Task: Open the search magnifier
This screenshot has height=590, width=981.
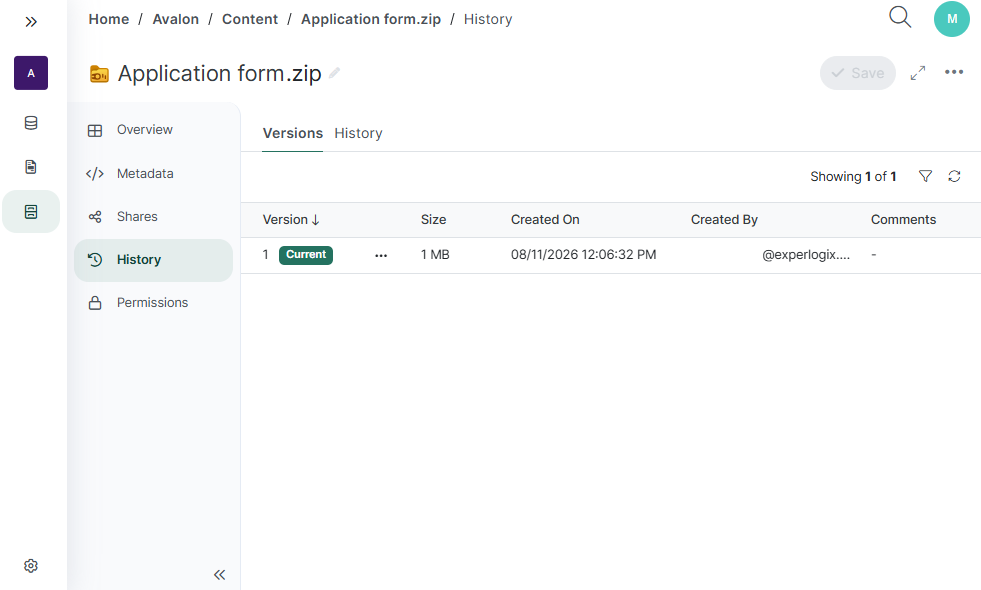Action: click(x=900, y=18)
